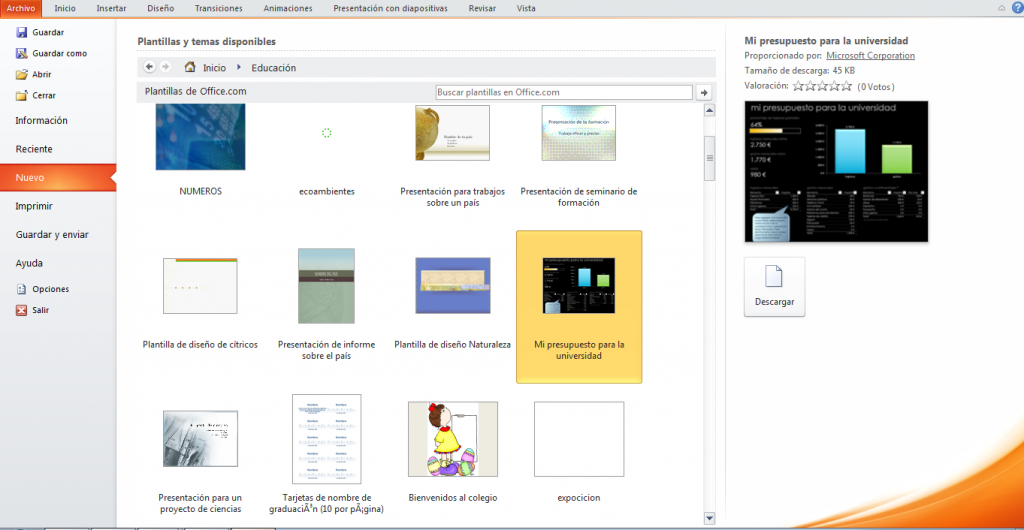
Task: Select the NUMEROS template thumbnail
Action: 200,137
